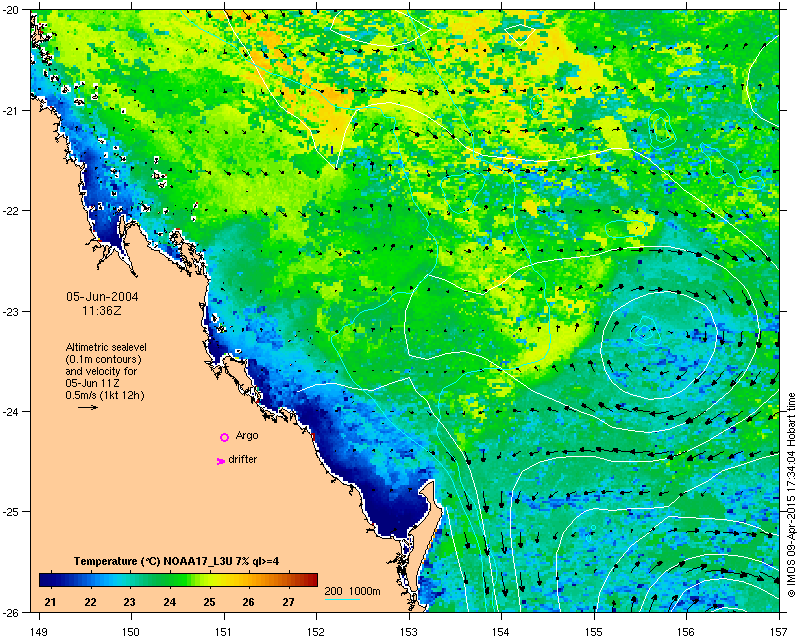The height and width of the screenshot is (640, 800).
Task: Click the longitude axis label 149
Action: pos(39,632)
